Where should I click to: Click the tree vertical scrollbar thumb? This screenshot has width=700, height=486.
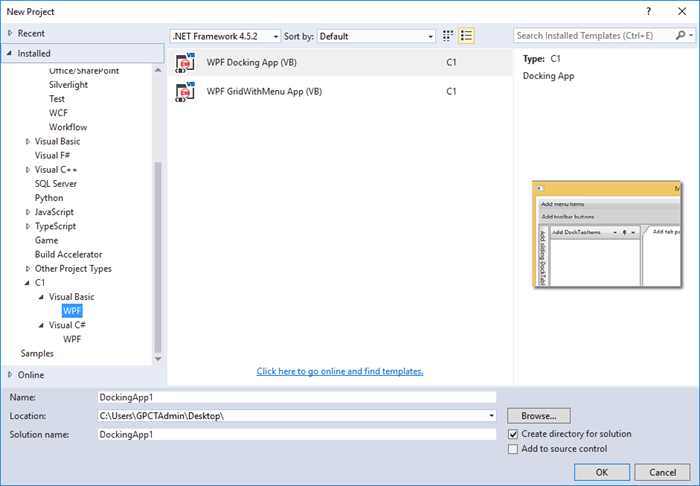158,257
